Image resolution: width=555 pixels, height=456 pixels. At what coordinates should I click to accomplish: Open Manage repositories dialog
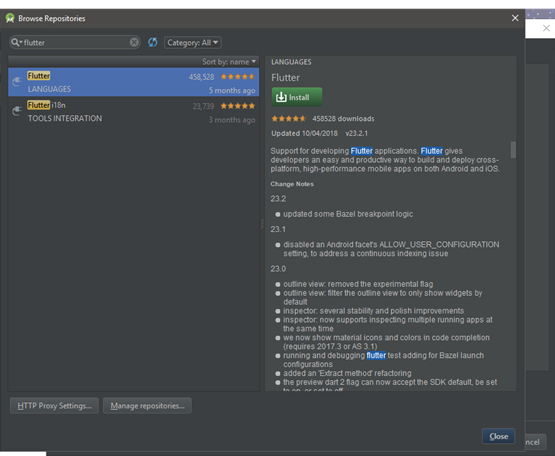pos(147,406)
